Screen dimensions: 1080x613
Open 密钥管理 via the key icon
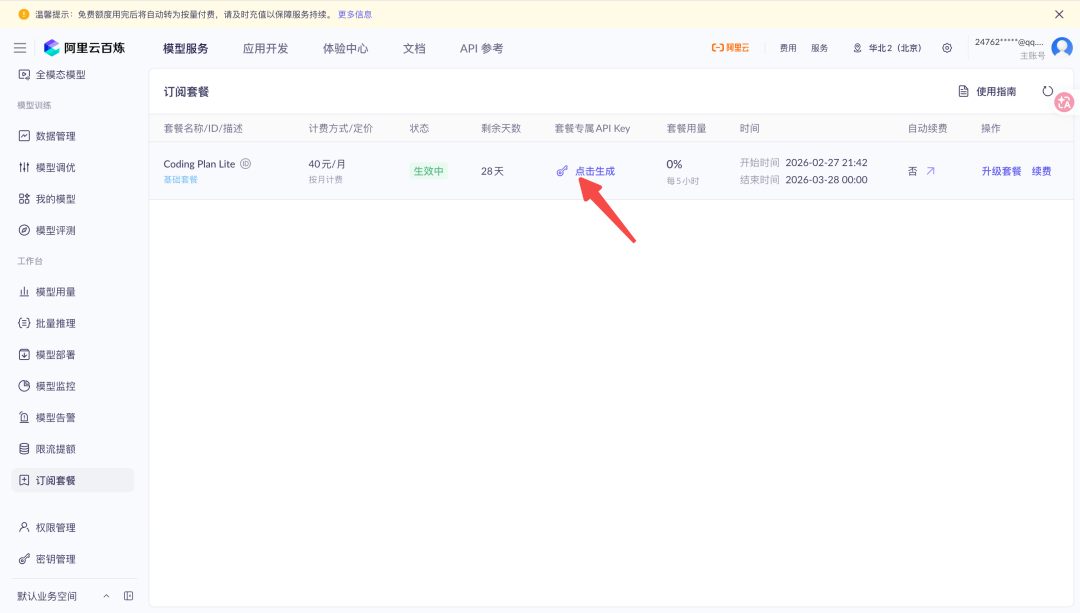coord(59,558)
